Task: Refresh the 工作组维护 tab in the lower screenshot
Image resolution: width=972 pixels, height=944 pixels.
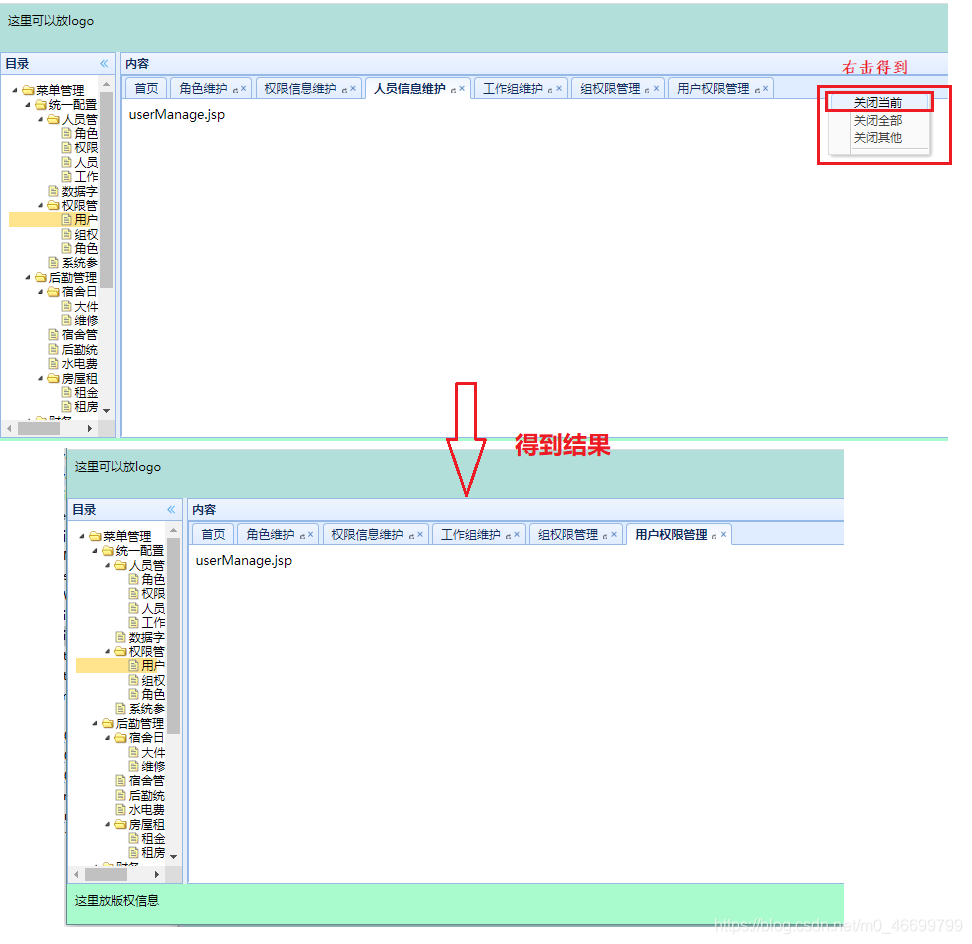Action: (x=508, y=536)
